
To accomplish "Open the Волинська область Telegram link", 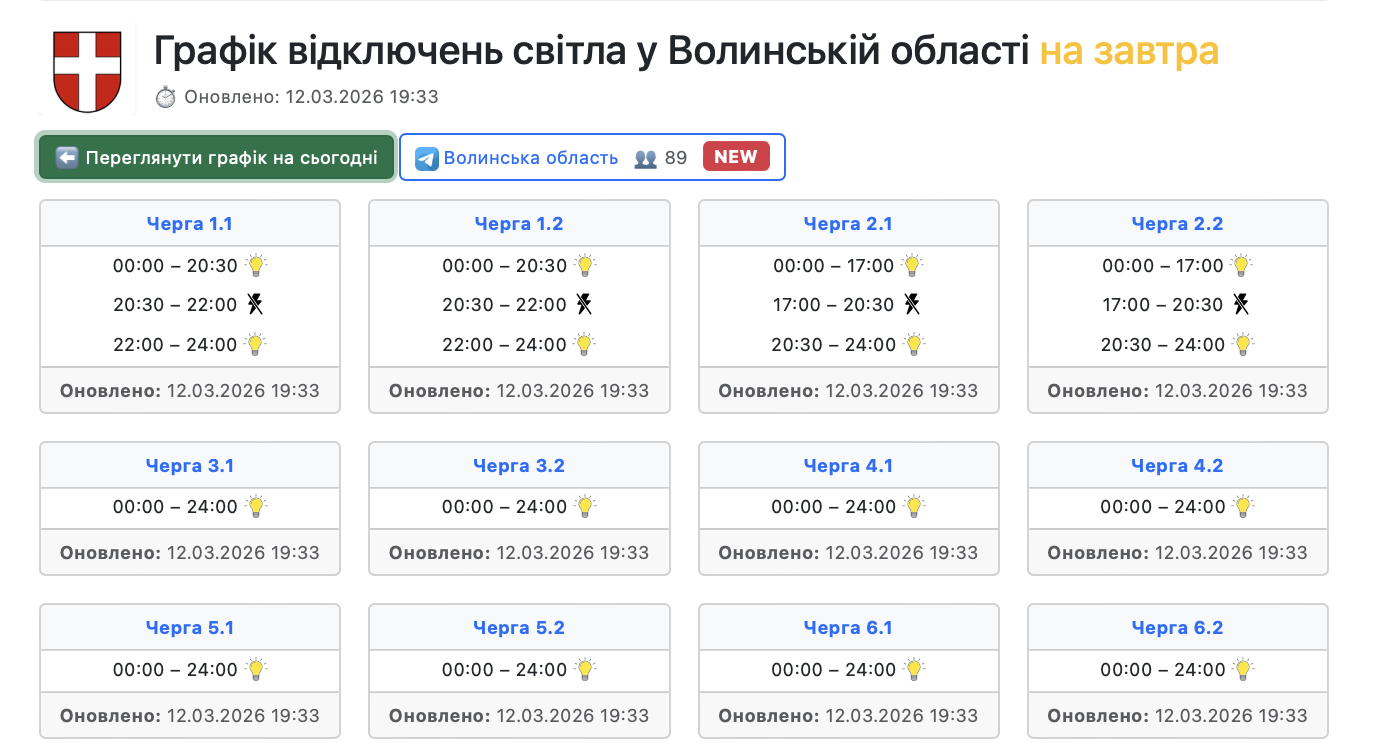I will [x=530, y=158].
